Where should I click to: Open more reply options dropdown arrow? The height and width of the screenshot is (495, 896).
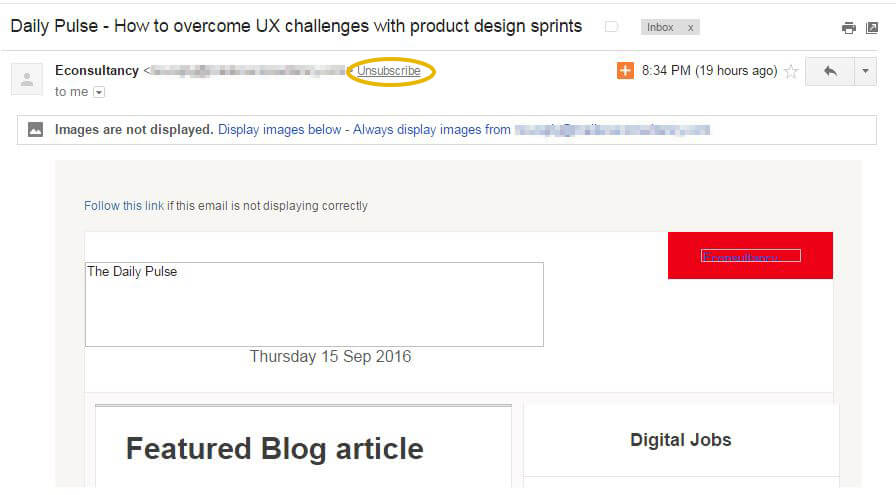click(865, 71)
